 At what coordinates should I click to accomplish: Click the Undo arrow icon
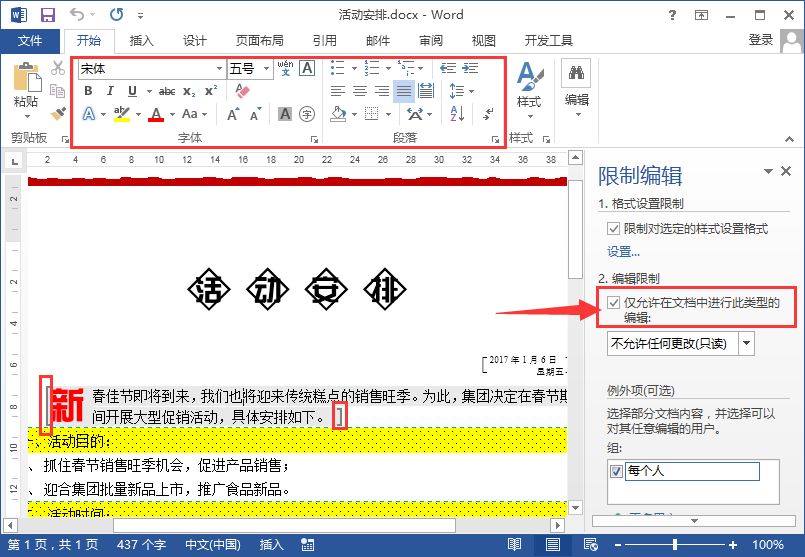pyautogui.click(x=77, y=14)
